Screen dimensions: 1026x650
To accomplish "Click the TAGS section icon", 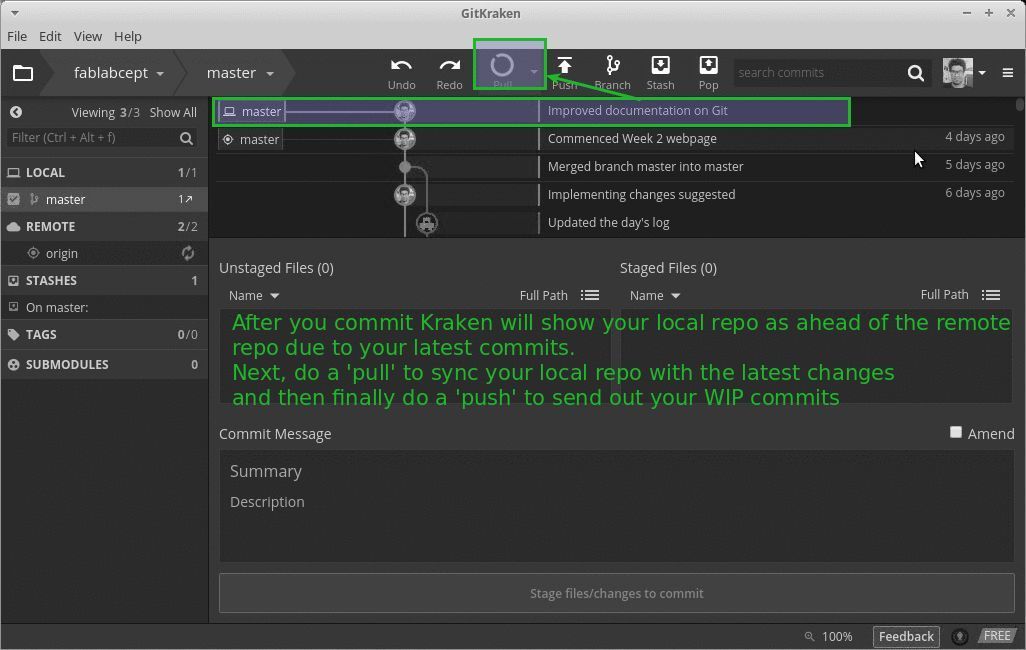I will (13, 334).
